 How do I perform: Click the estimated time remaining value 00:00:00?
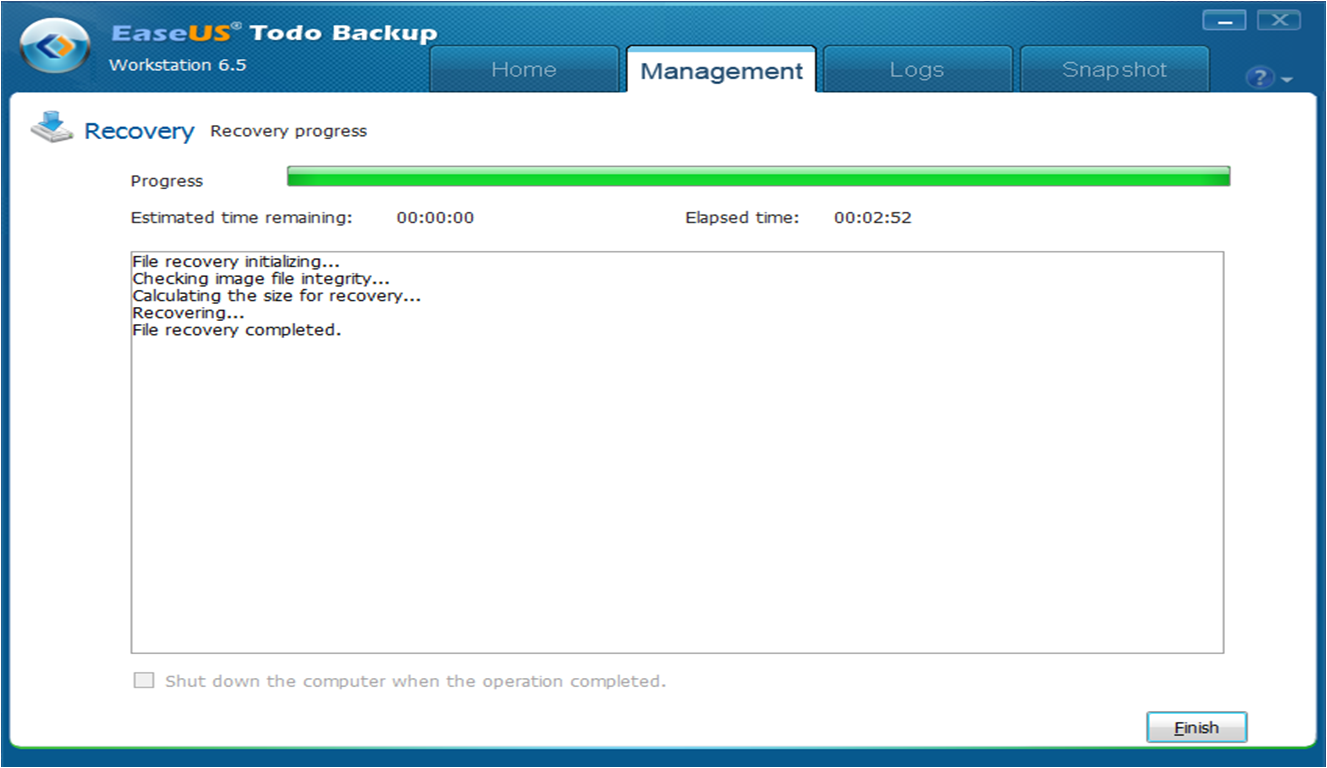click(435, 217)
